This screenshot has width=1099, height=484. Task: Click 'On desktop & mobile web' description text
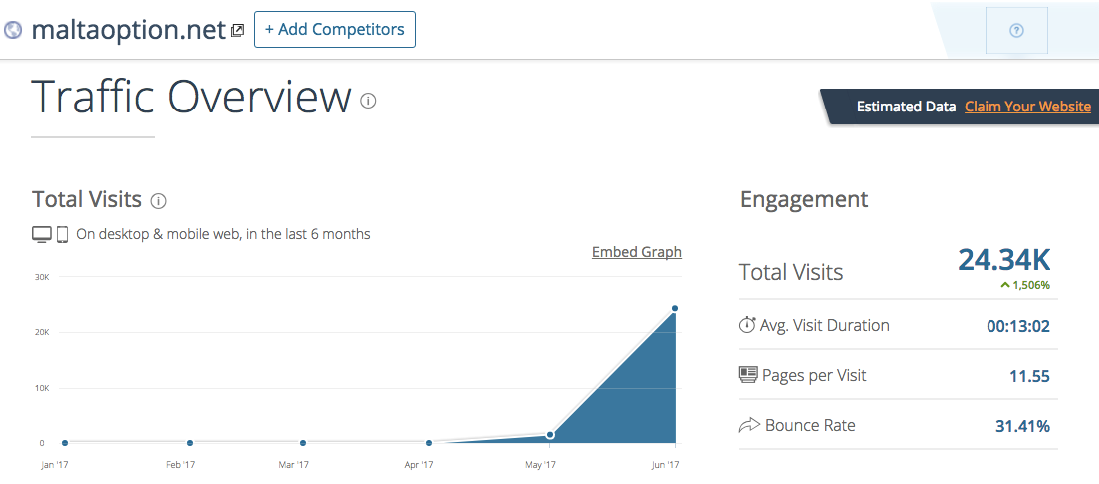pyautogui.click(x=223, y=234)
